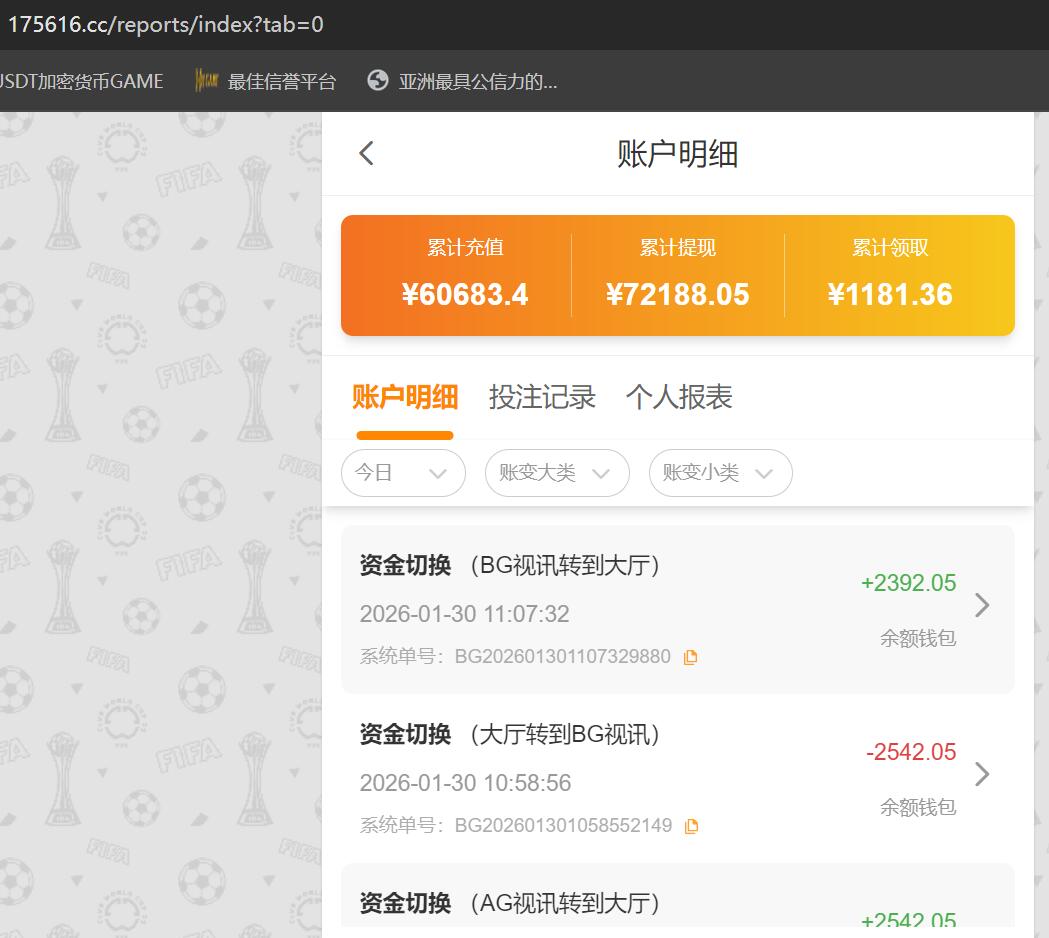The image size is (1049, 938).
Task: Click copy icon beside order BG202601301058552149
Action: click(x=689, y=826)
